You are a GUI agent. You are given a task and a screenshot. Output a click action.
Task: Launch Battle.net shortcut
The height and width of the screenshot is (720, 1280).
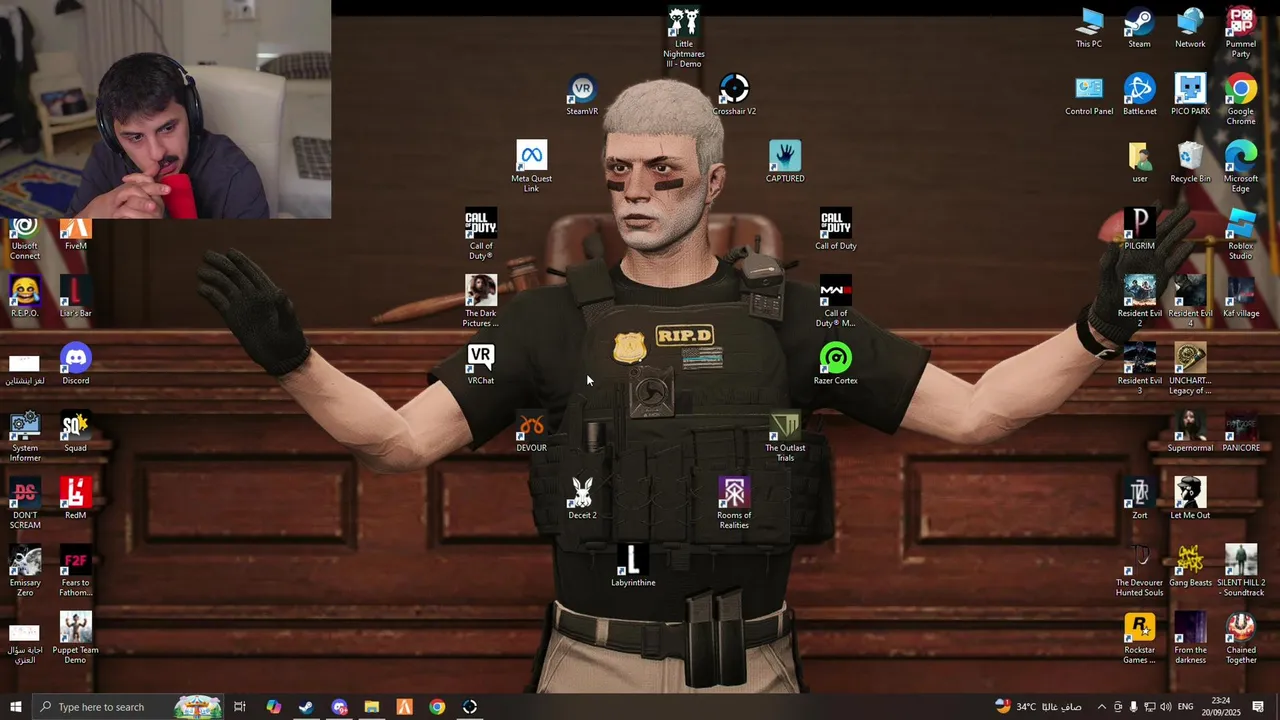click(1139, 95)
